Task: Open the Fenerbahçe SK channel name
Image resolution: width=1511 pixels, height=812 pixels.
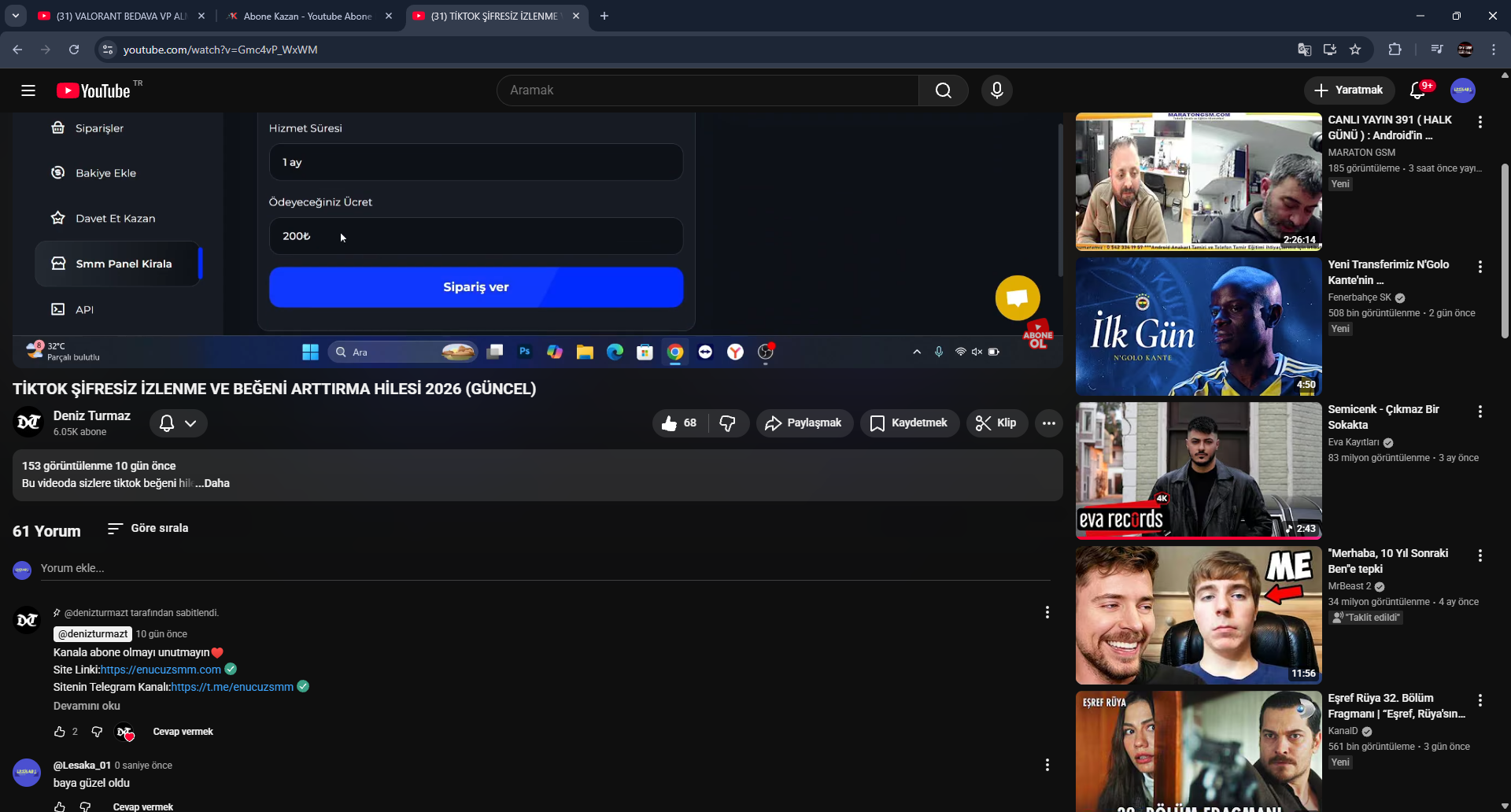Action: (x=1359, y=297)
